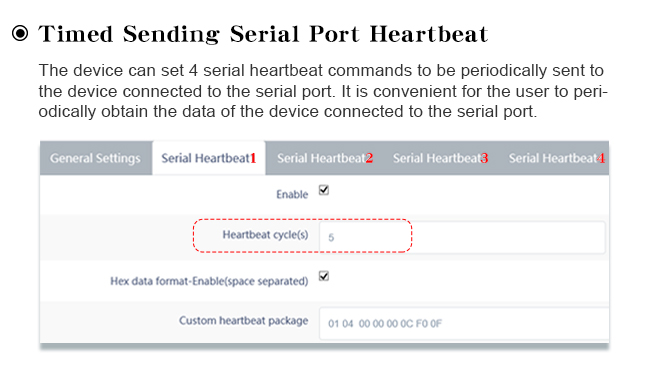This screenshot has width=650, height=366.
Task: Click the Custom heartbeat package field
Action: click(x=464, y=323)
